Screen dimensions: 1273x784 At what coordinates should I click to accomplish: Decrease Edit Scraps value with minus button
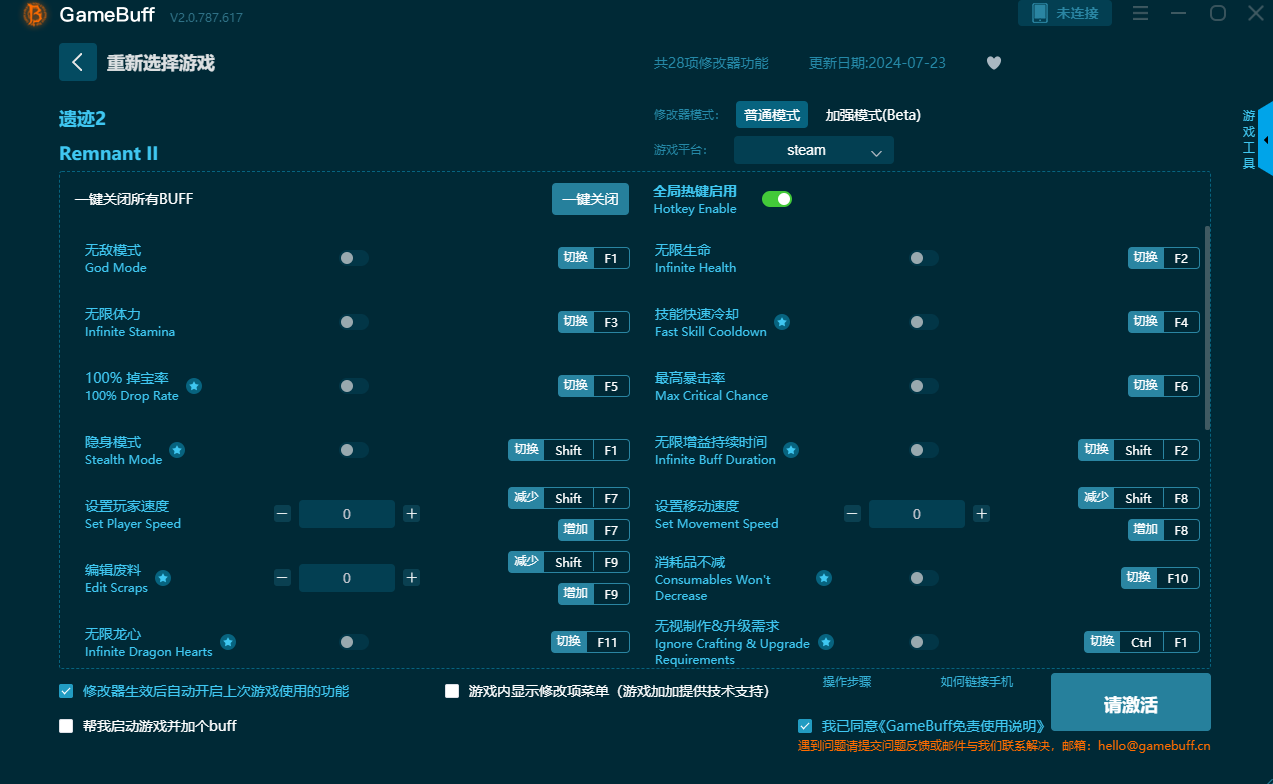[x=282, y=578]
